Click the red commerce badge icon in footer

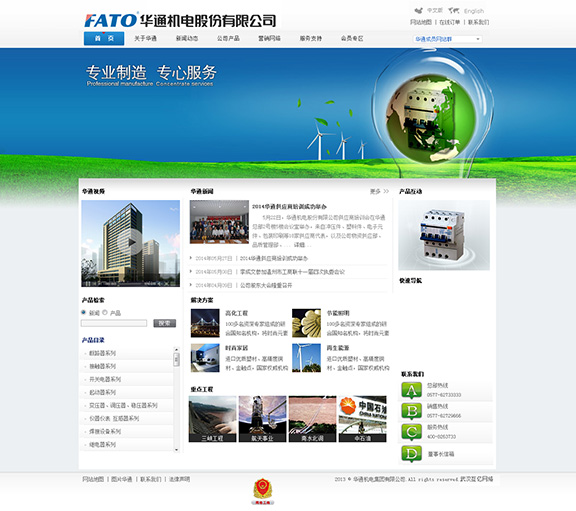262,491
